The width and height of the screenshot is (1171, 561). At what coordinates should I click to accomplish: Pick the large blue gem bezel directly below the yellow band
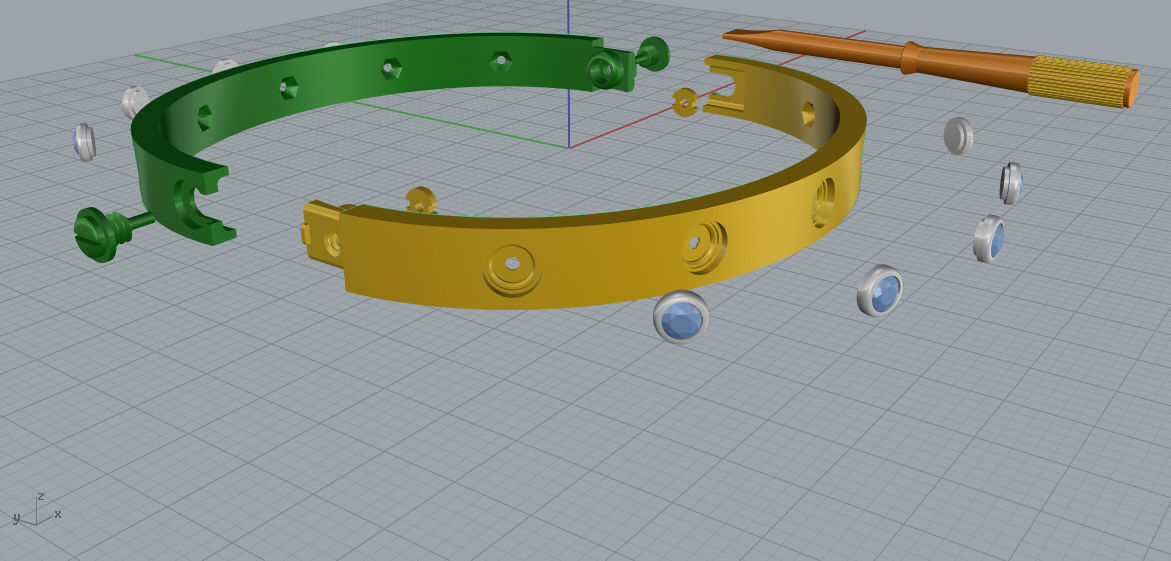point(680,316)
